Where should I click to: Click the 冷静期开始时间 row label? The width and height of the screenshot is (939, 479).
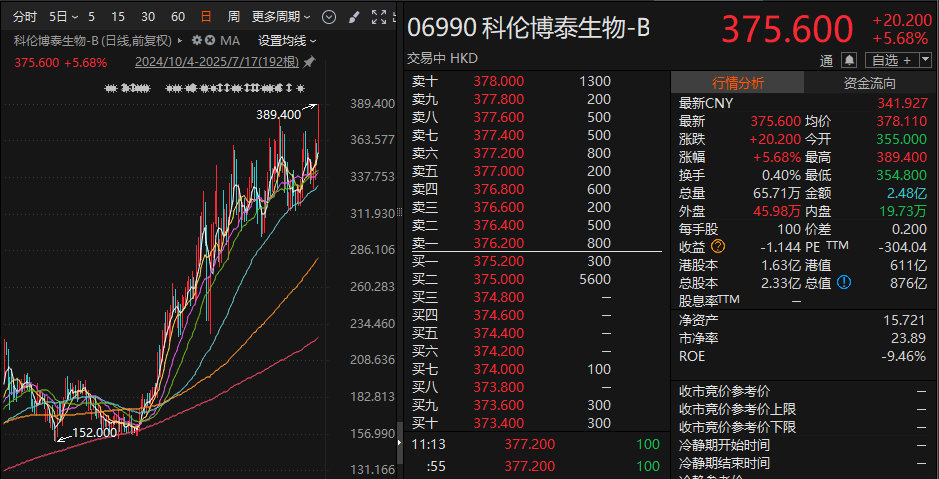[x=725, y=445]
